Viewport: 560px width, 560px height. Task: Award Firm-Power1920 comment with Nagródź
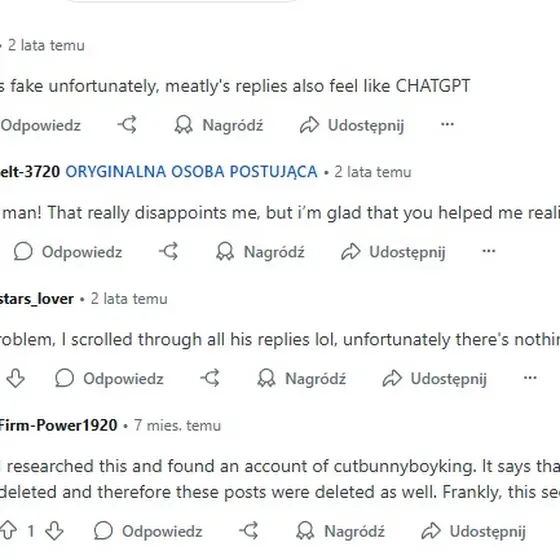[x=341, y=531]
